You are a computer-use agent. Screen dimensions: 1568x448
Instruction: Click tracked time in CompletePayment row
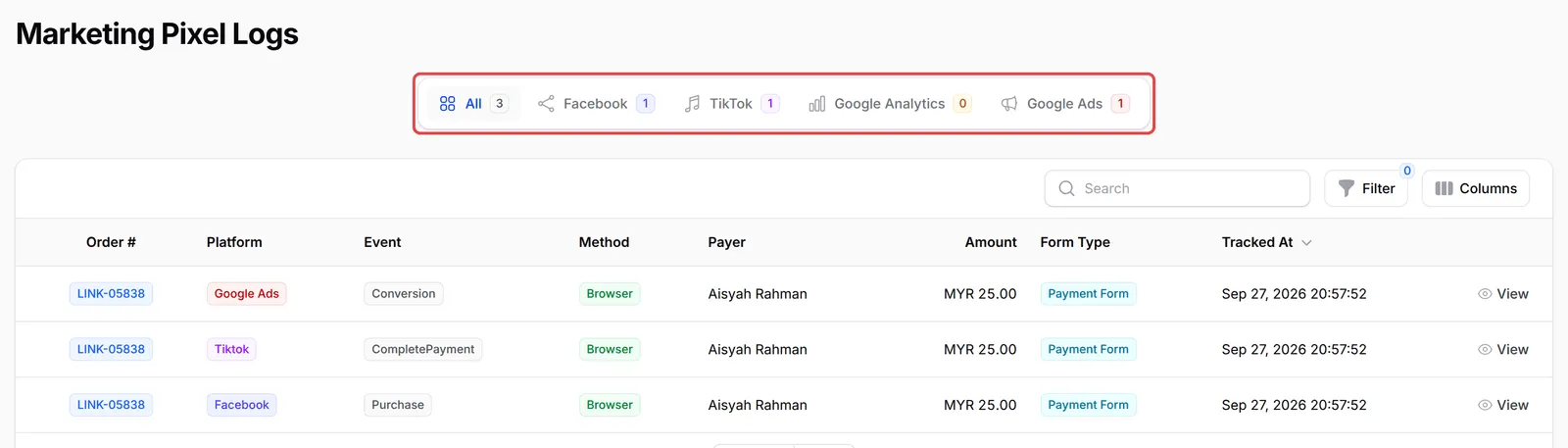[1294, 350]
